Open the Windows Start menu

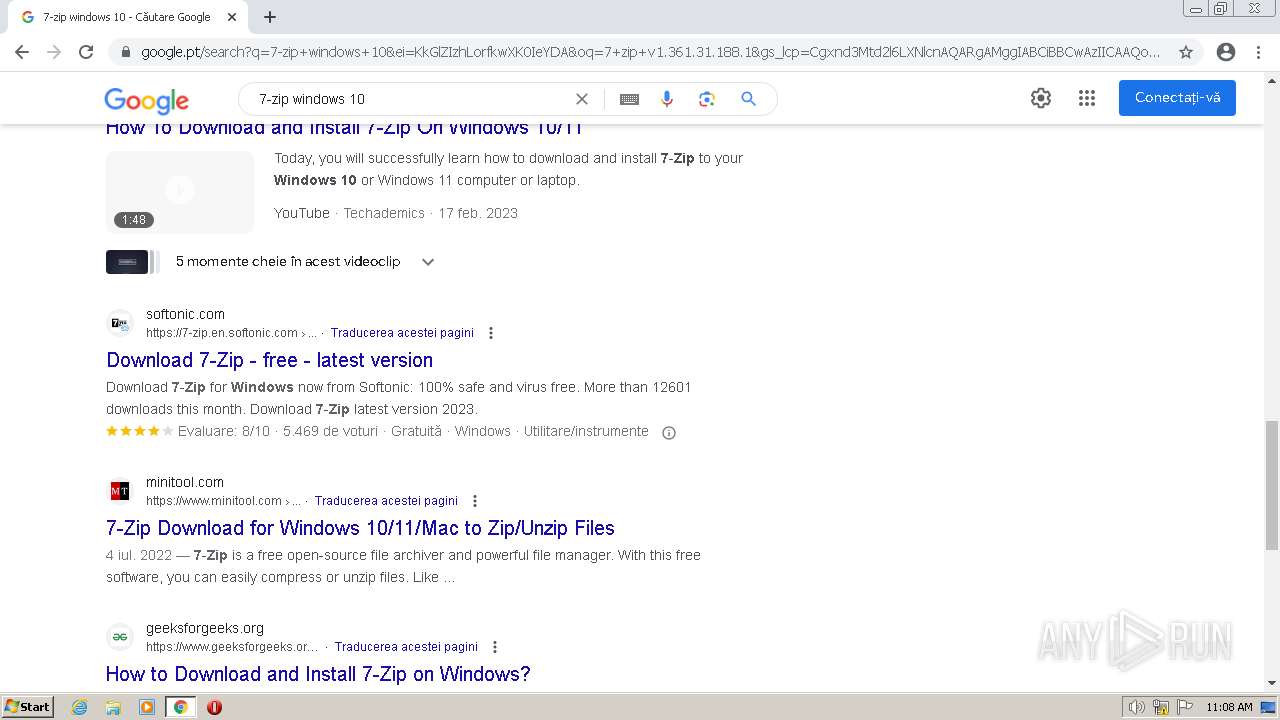[x=27, y=706]
